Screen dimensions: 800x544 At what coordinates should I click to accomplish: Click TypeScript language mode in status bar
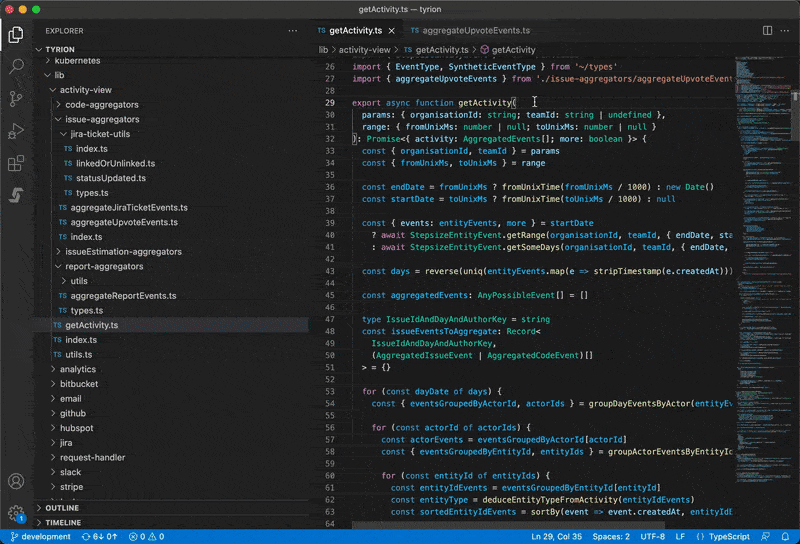[729, 536]
